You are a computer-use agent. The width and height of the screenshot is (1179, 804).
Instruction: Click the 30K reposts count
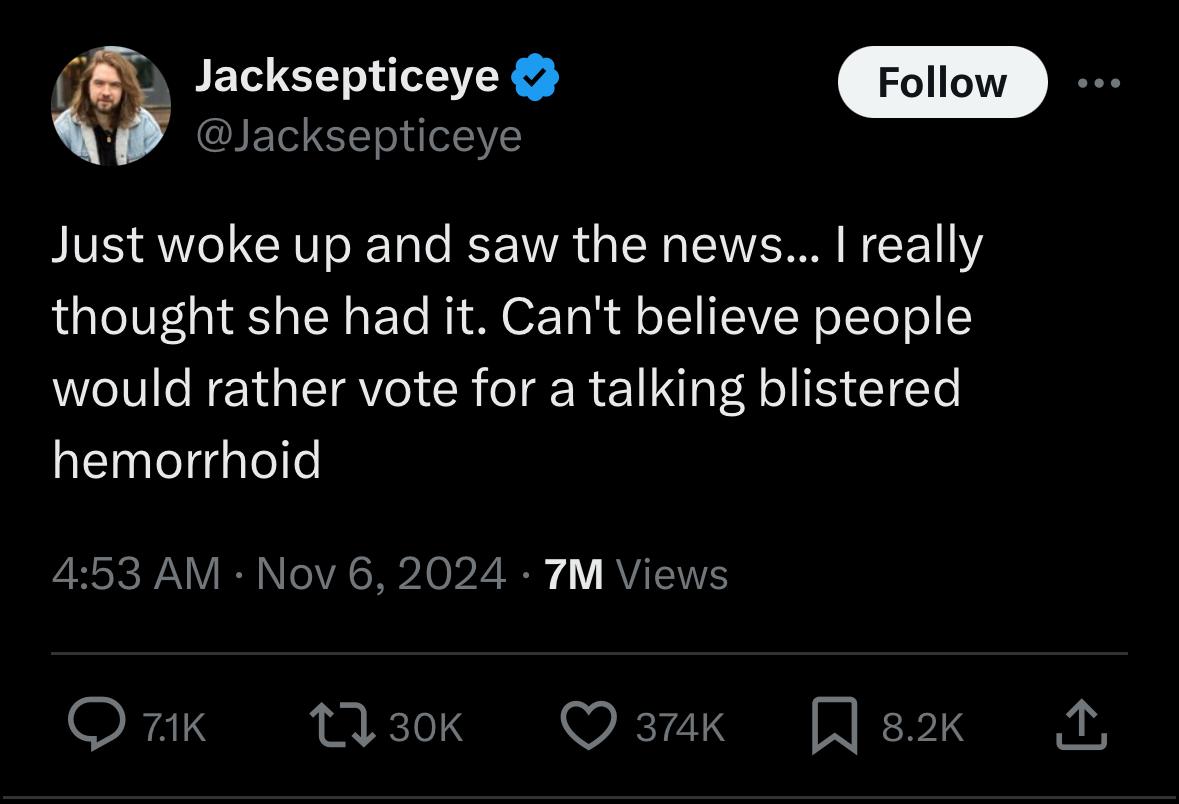[426, 727]
